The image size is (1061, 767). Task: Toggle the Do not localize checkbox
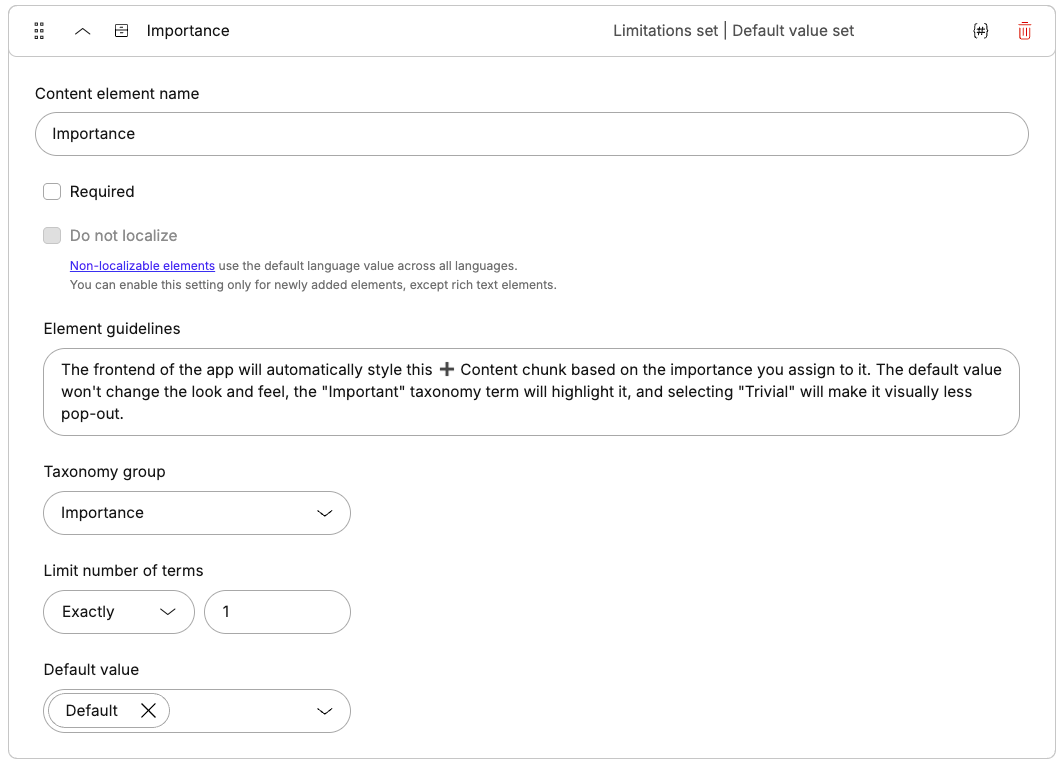tap(52, 236)
